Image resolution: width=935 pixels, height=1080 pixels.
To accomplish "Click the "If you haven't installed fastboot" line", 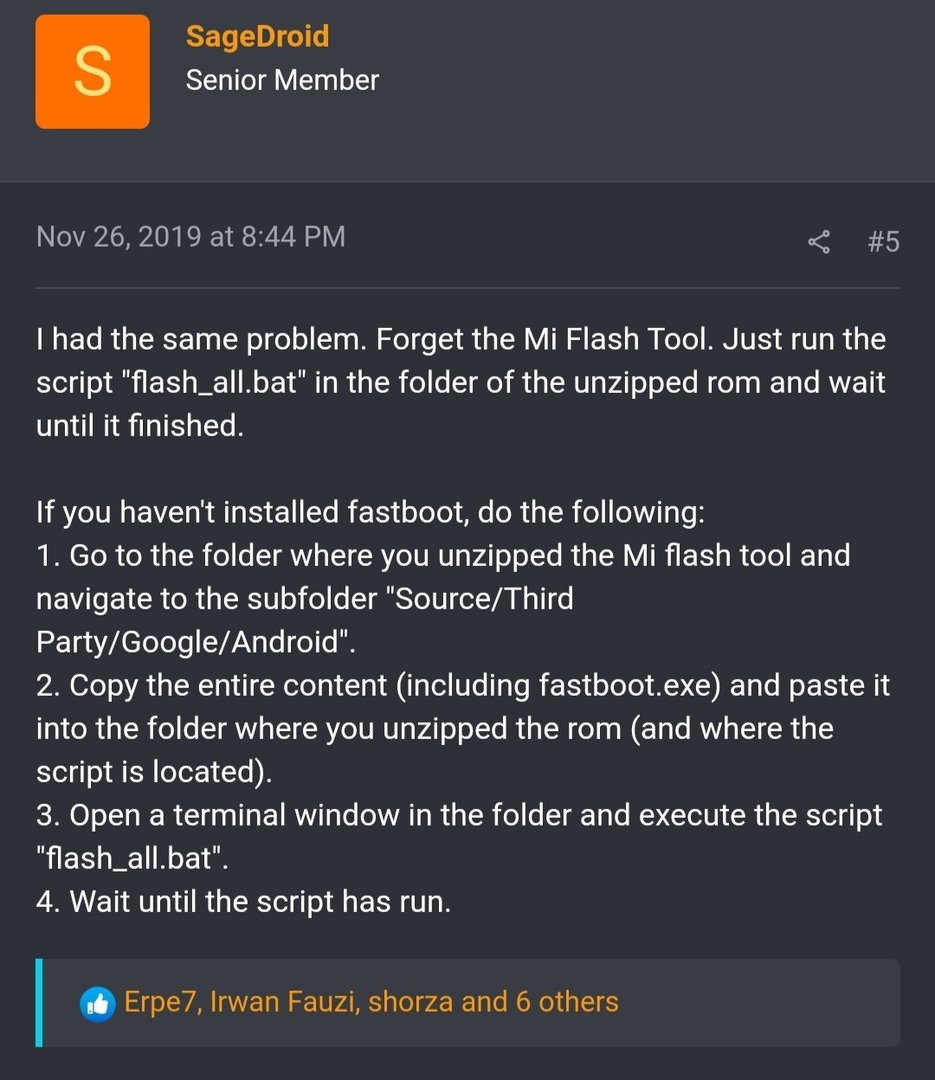I will (371, 512).
